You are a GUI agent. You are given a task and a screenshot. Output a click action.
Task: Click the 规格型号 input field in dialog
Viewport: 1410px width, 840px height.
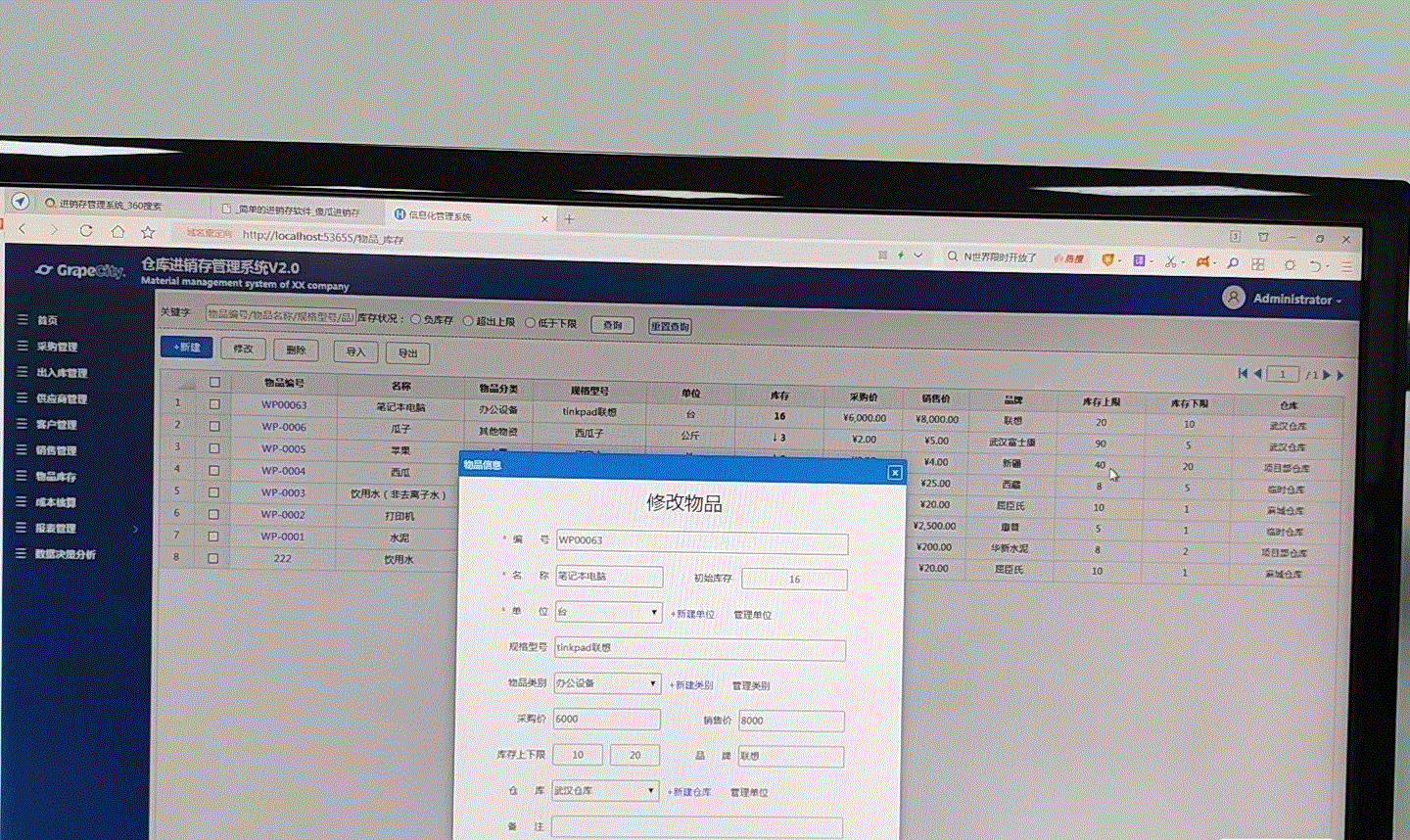pos(699,648)
